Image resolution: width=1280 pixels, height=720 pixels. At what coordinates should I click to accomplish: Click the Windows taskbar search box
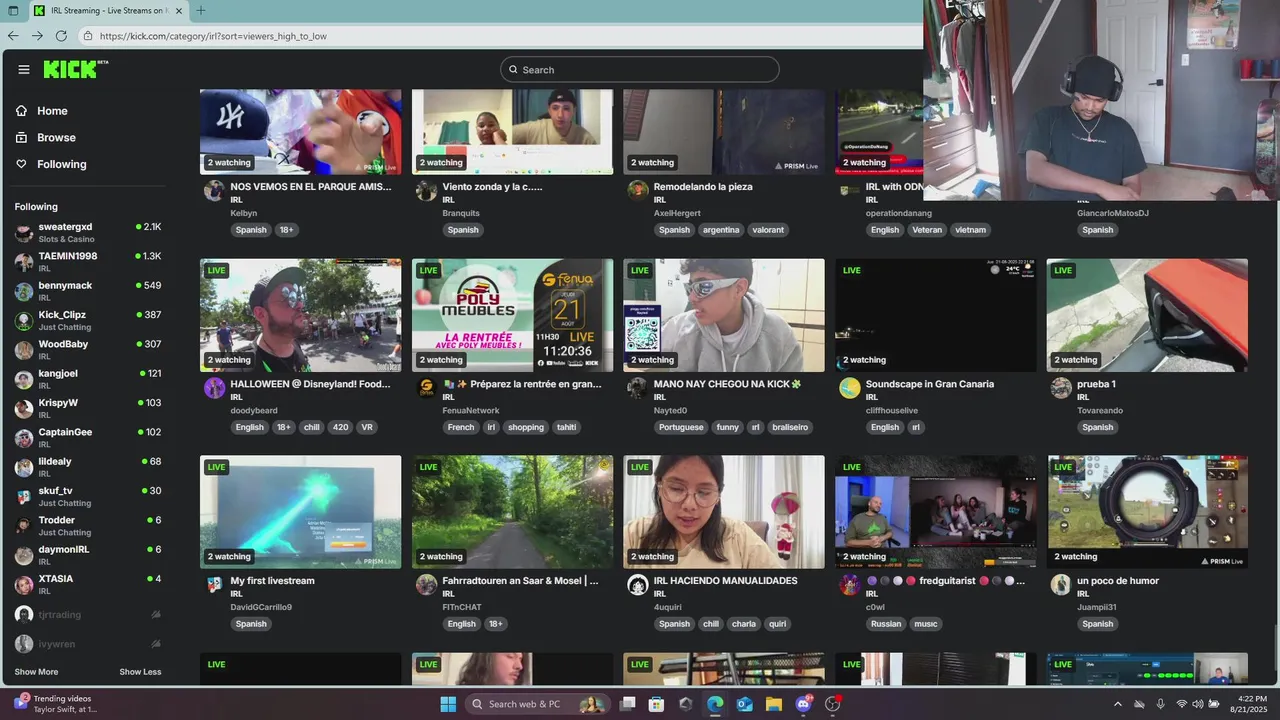(x=537, y=704)
